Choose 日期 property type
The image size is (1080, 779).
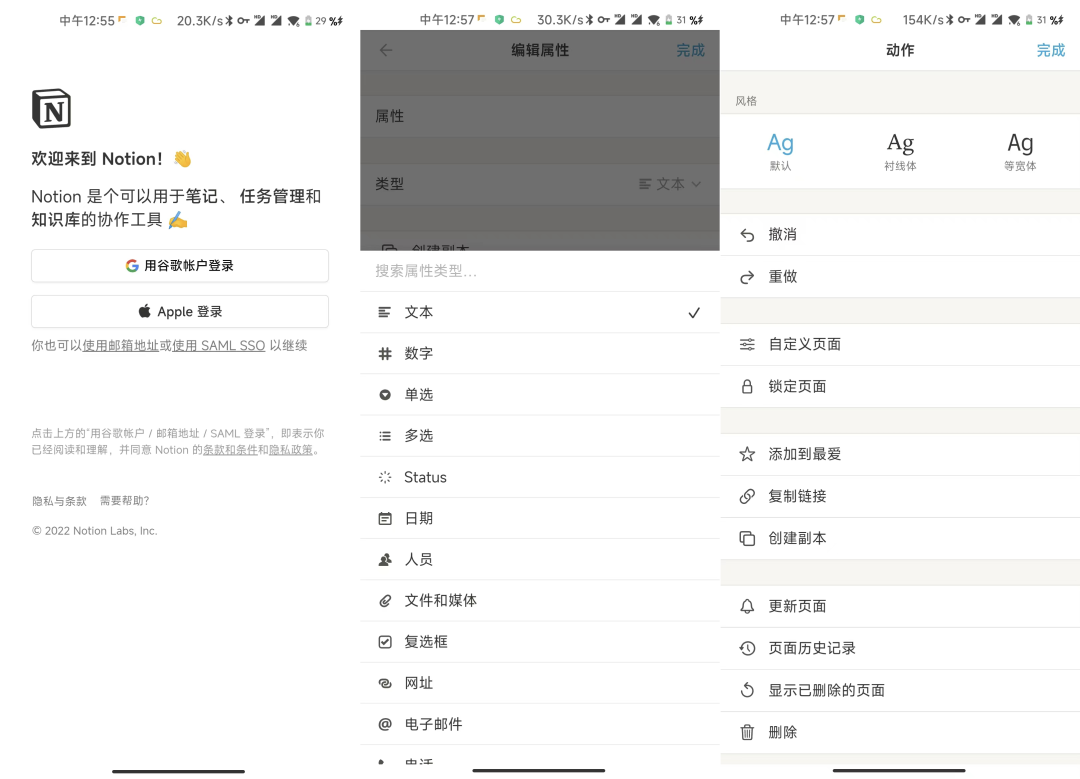tap(540, 519)
